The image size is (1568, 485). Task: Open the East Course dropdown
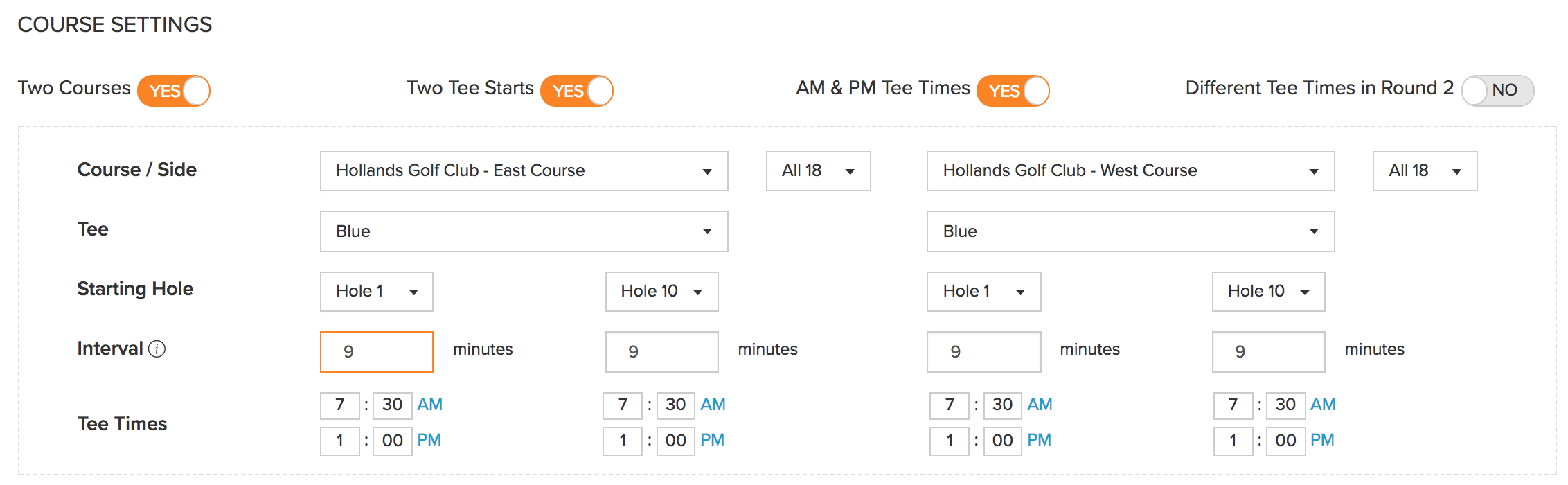click(x=524, y=171)
